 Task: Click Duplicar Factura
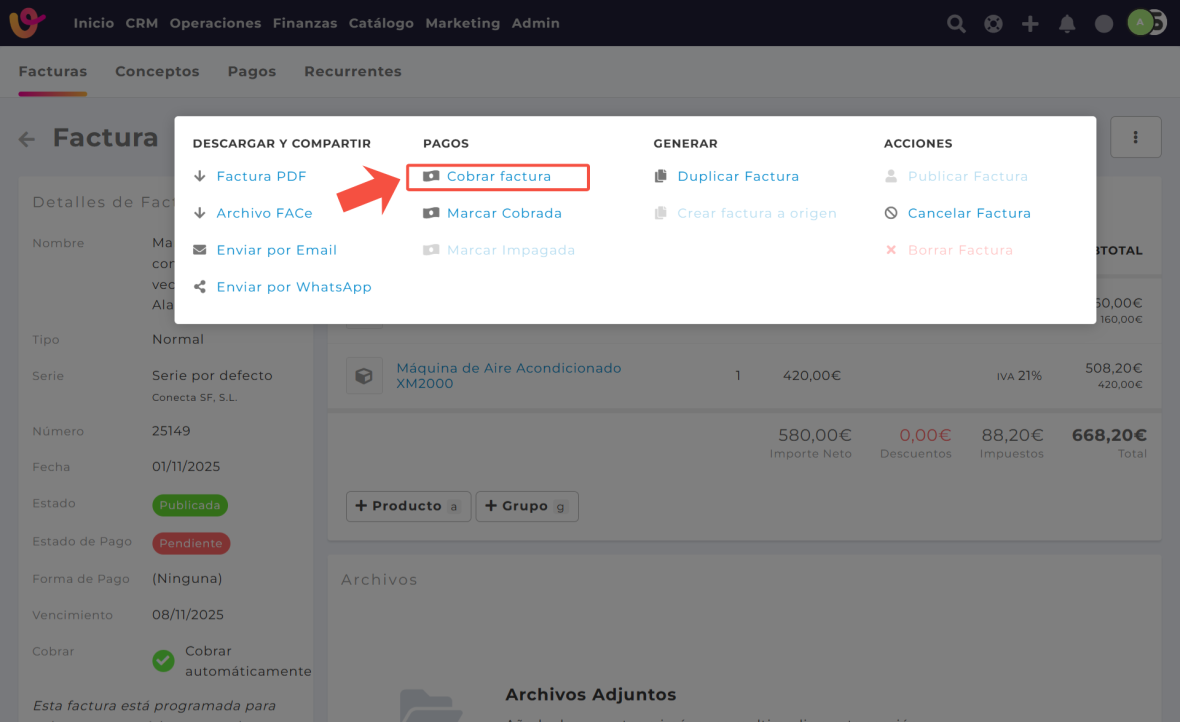[738, 177]
